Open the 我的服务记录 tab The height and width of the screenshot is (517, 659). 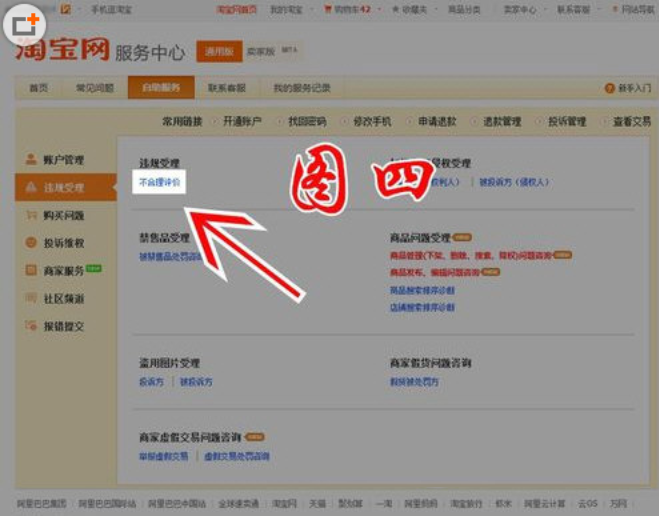pos(302,88)
